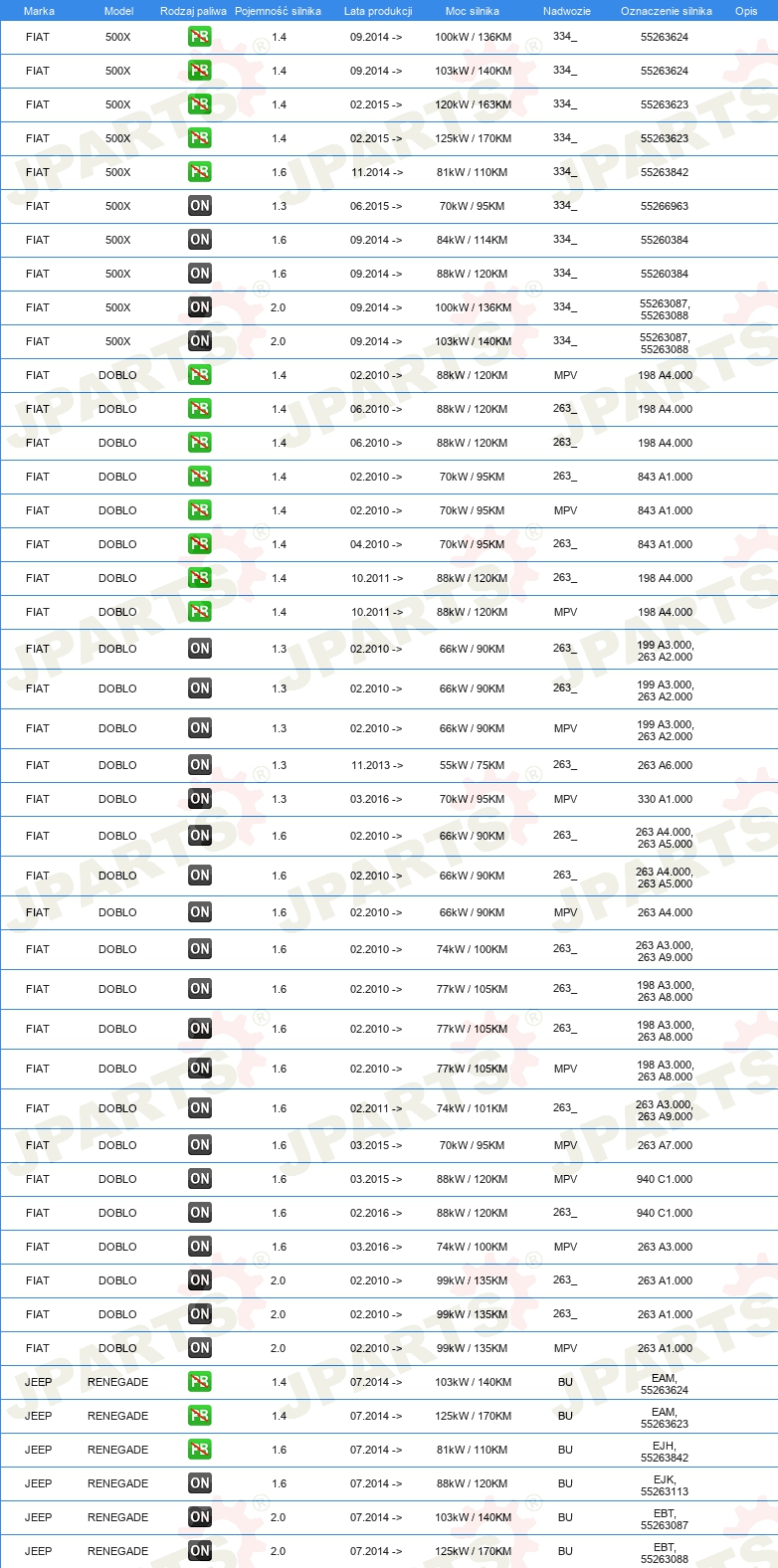
Task: Click ON icon in 500X 2.0 103kW / 140KM row
Action: tap(200, 341)
